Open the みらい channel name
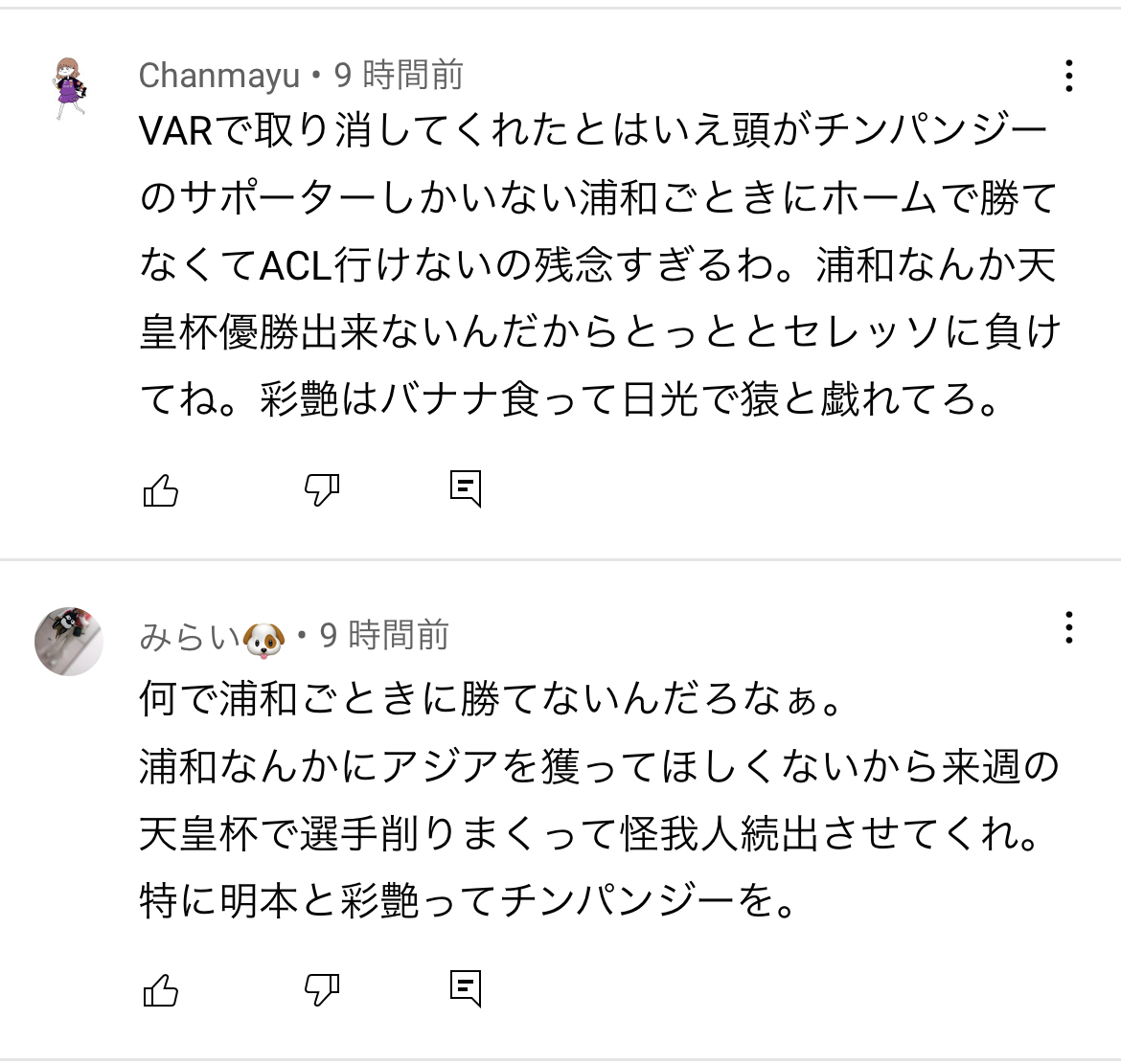The height and width of the screenshot is (1064, 1121). click(188, 636)
